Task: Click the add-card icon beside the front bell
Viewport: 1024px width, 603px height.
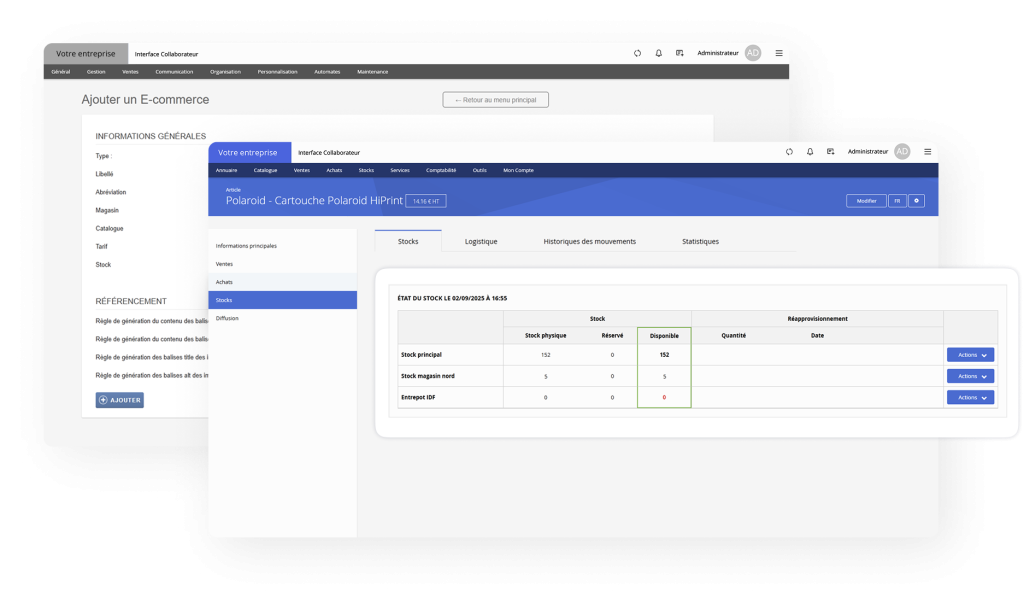Action: tap(830, 152)
